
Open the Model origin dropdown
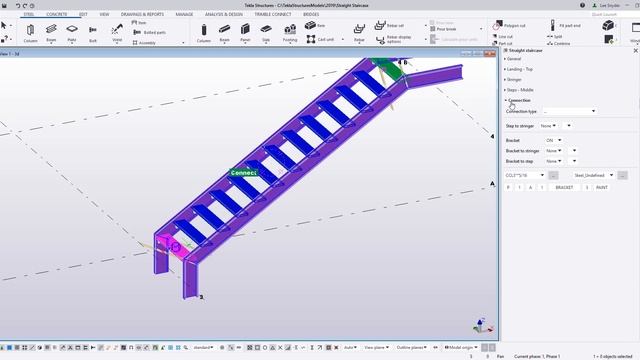(461, 347)
